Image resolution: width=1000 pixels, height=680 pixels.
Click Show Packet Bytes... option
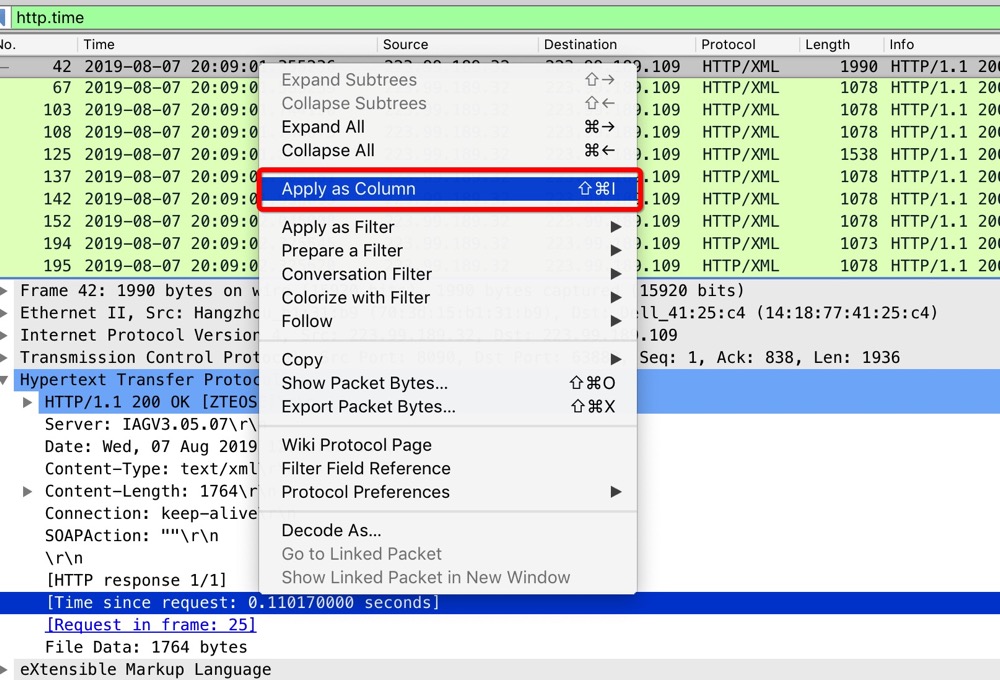[364, 383]
